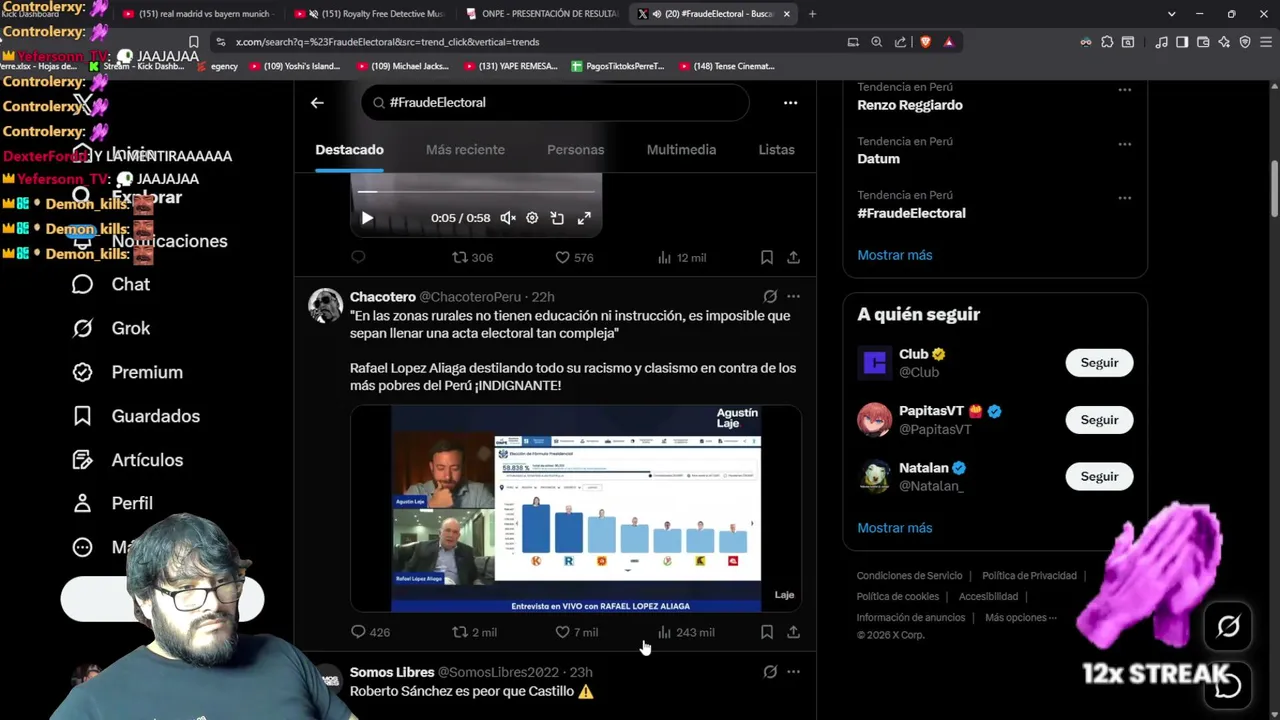Open search options three-dot menu
This screenshot has width=1280, height=720.
pyautogui.click(x=790, y=103)
